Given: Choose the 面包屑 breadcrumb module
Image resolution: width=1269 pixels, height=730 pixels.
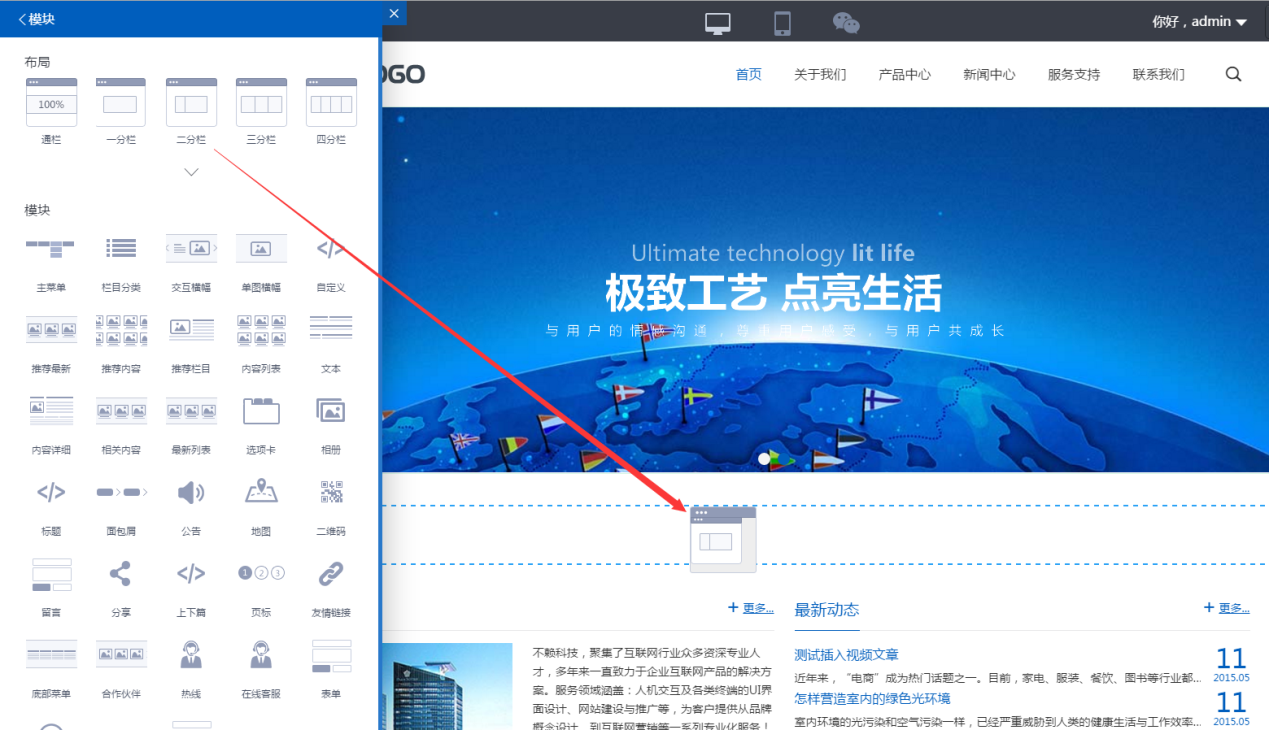Looking at the screenshot, I should coord(121,492).
